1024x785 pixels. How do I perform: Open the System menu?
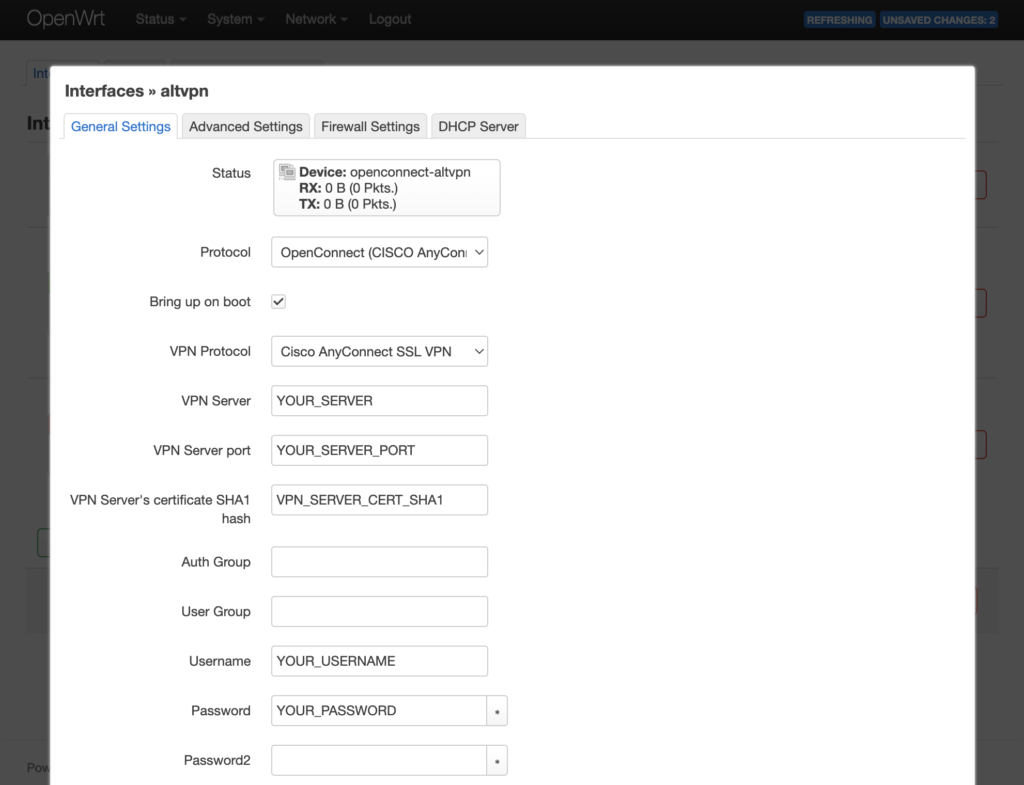[235, 19]
